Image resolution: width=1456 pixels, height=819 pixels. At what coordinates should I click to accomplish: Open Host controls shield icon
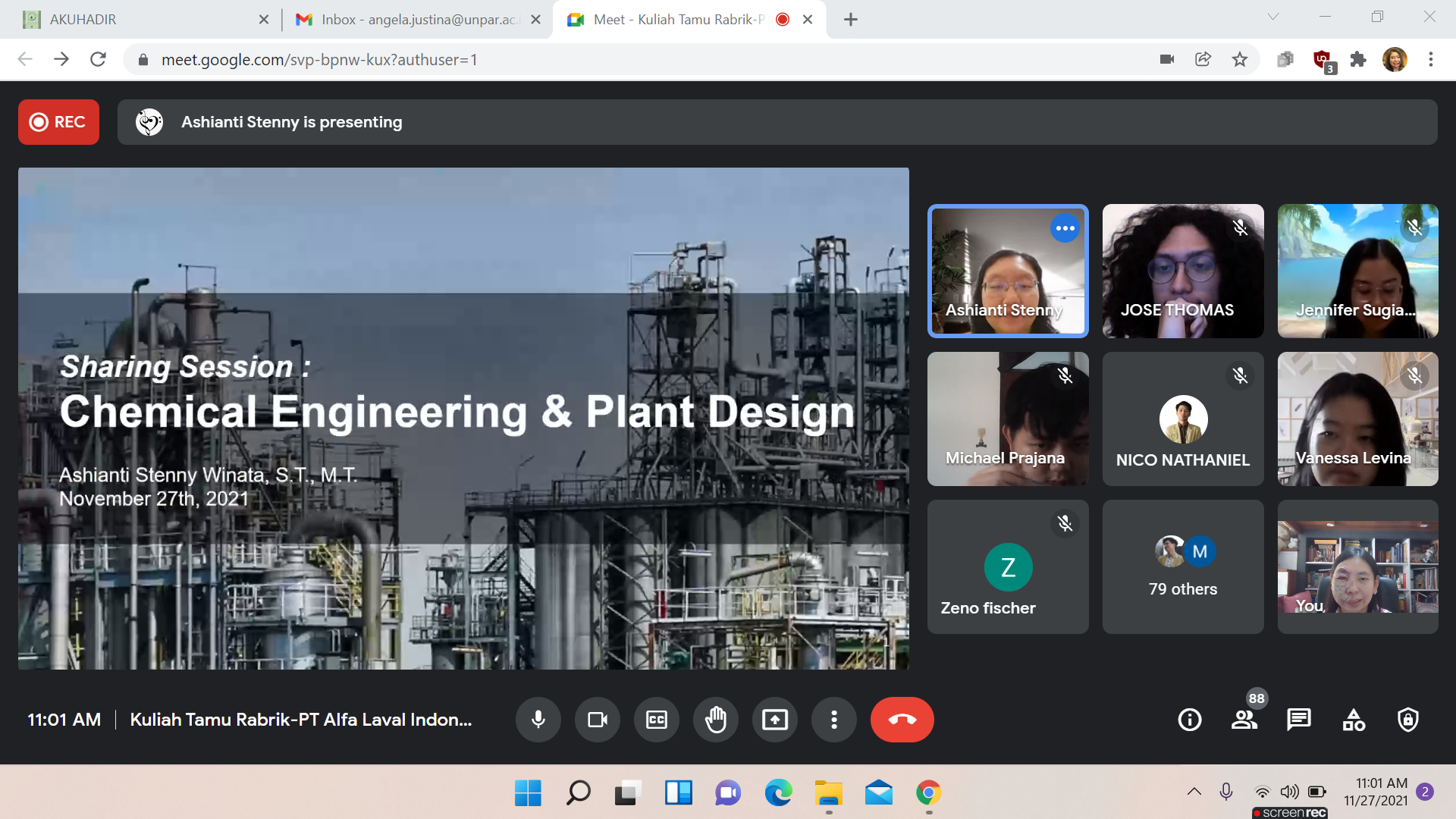coord(1407,719)
